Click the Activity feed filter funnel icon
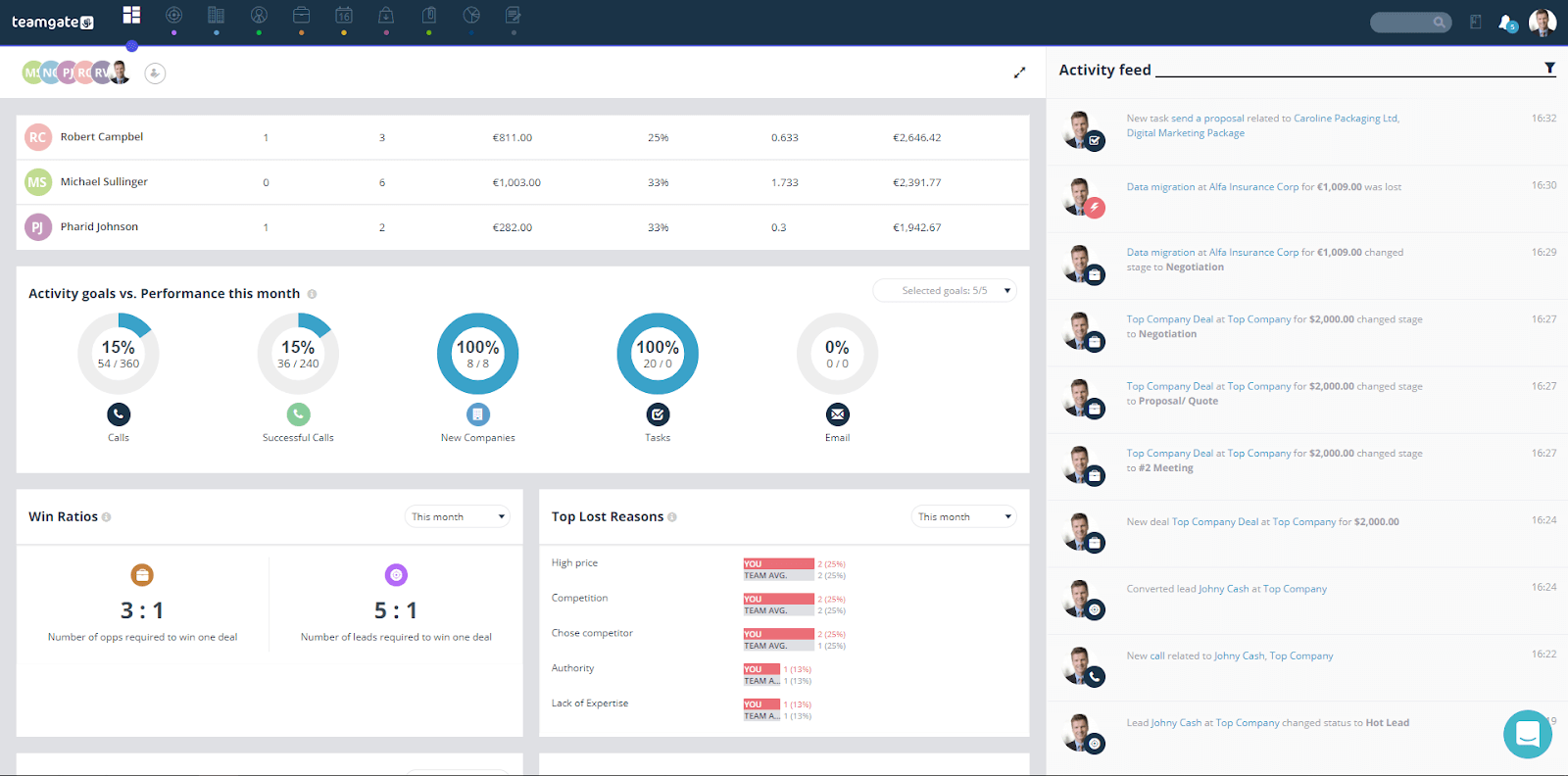The width and height of the screenshot is (1568, 776). (x=1549, y=69)
